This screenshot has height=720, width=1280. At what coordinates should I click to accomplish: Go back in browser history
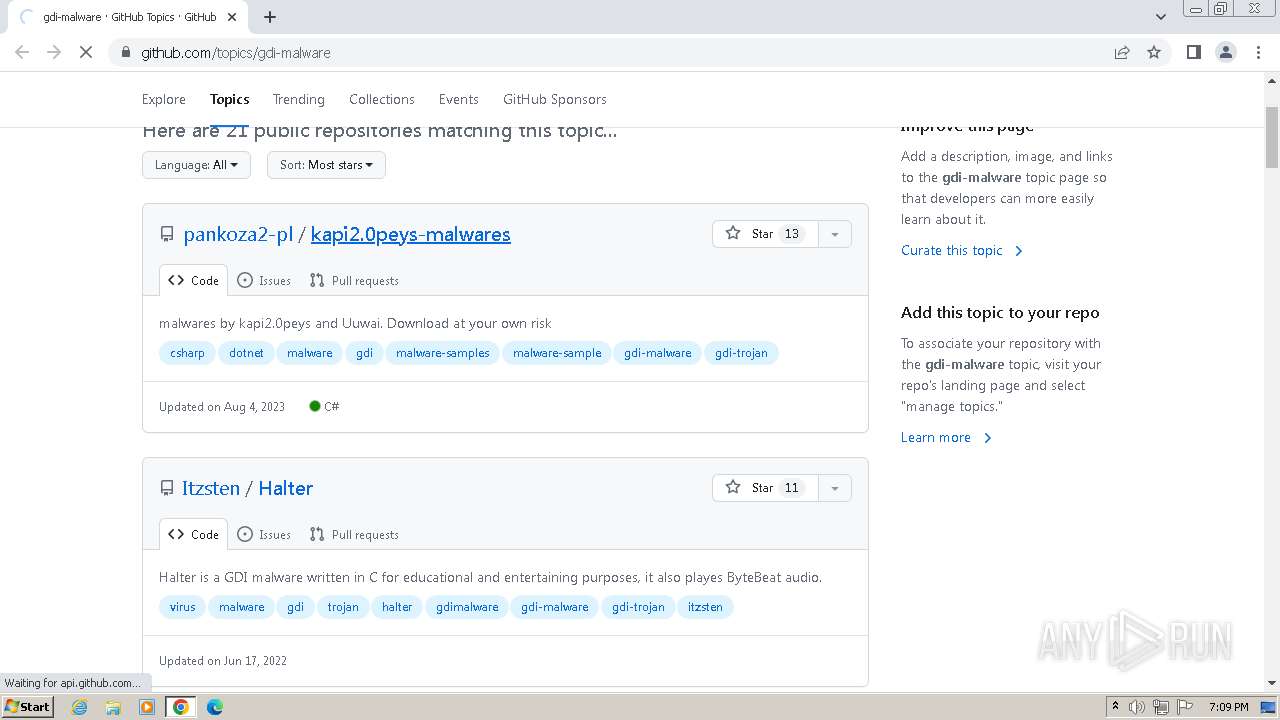[22, 52]
